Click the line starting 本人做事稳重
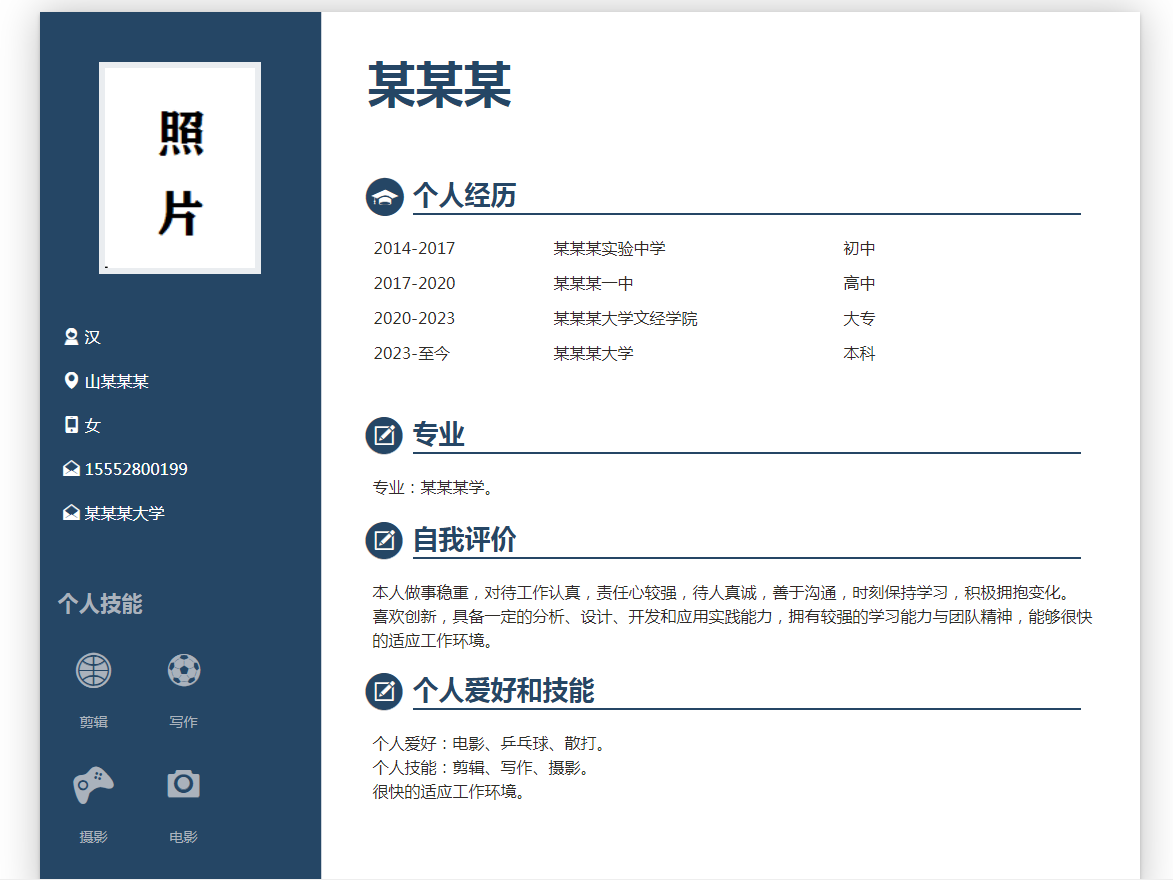 (724, 593)
